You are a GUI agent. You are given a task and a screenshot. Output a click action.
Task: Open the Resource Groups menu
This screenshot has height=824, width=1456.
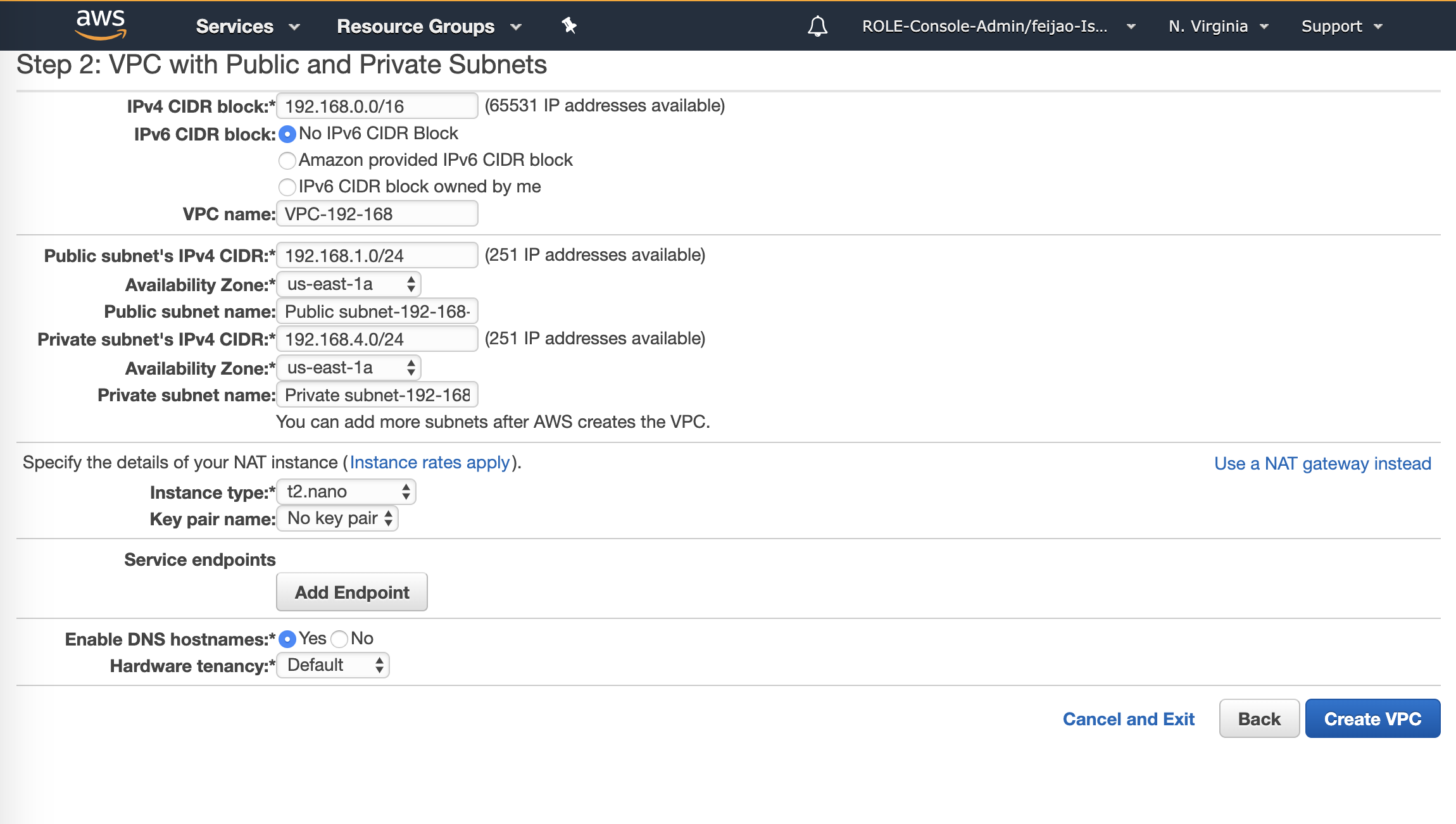(x=429, y=26)
